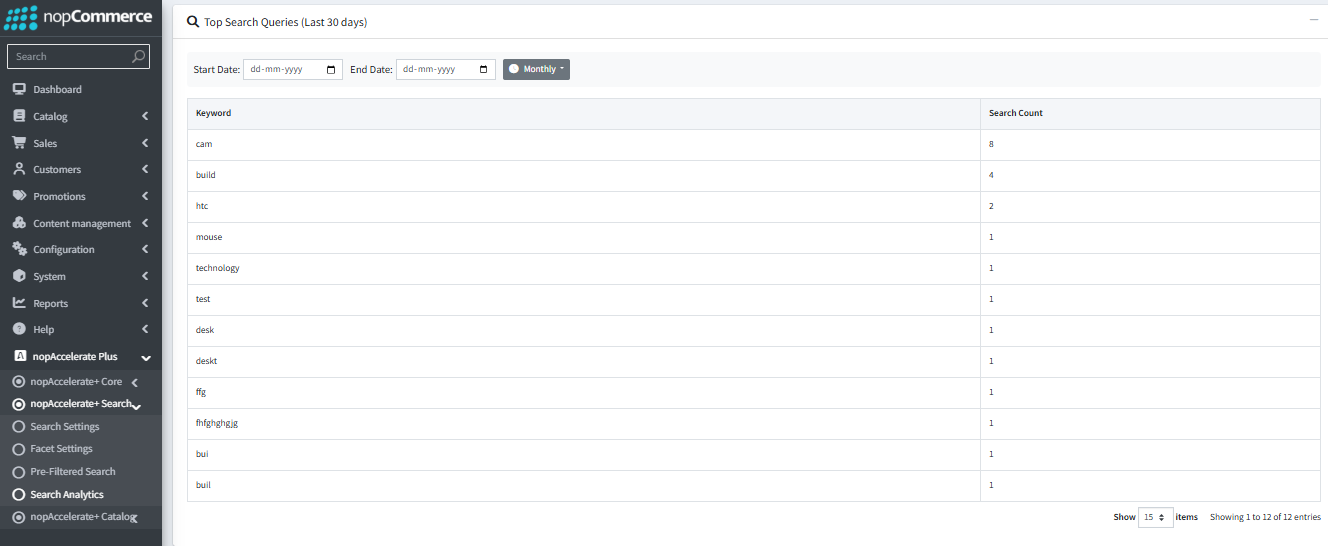Click the nopAccelerate+ Catalog dot icon

tap(18, 517)
